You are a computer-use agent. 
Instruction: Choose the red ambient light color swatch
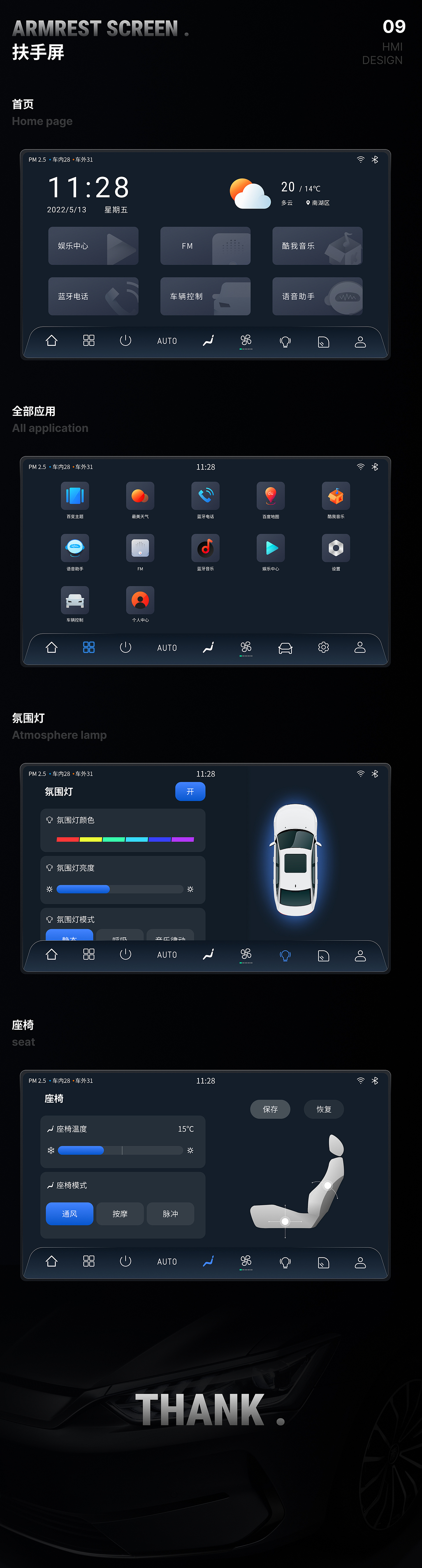tap(68, 839)
